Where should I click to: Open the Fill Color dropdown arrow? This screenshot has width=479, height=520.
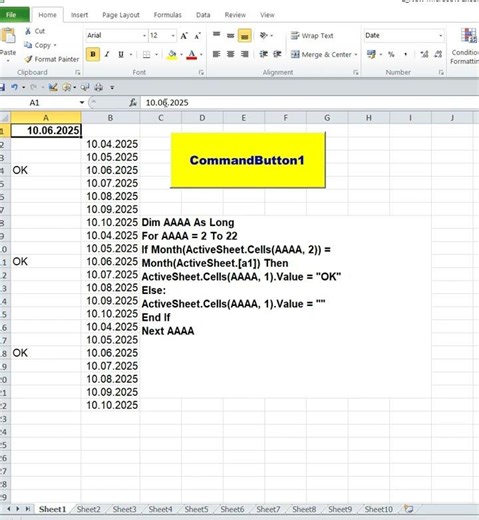tap(181, 54)
